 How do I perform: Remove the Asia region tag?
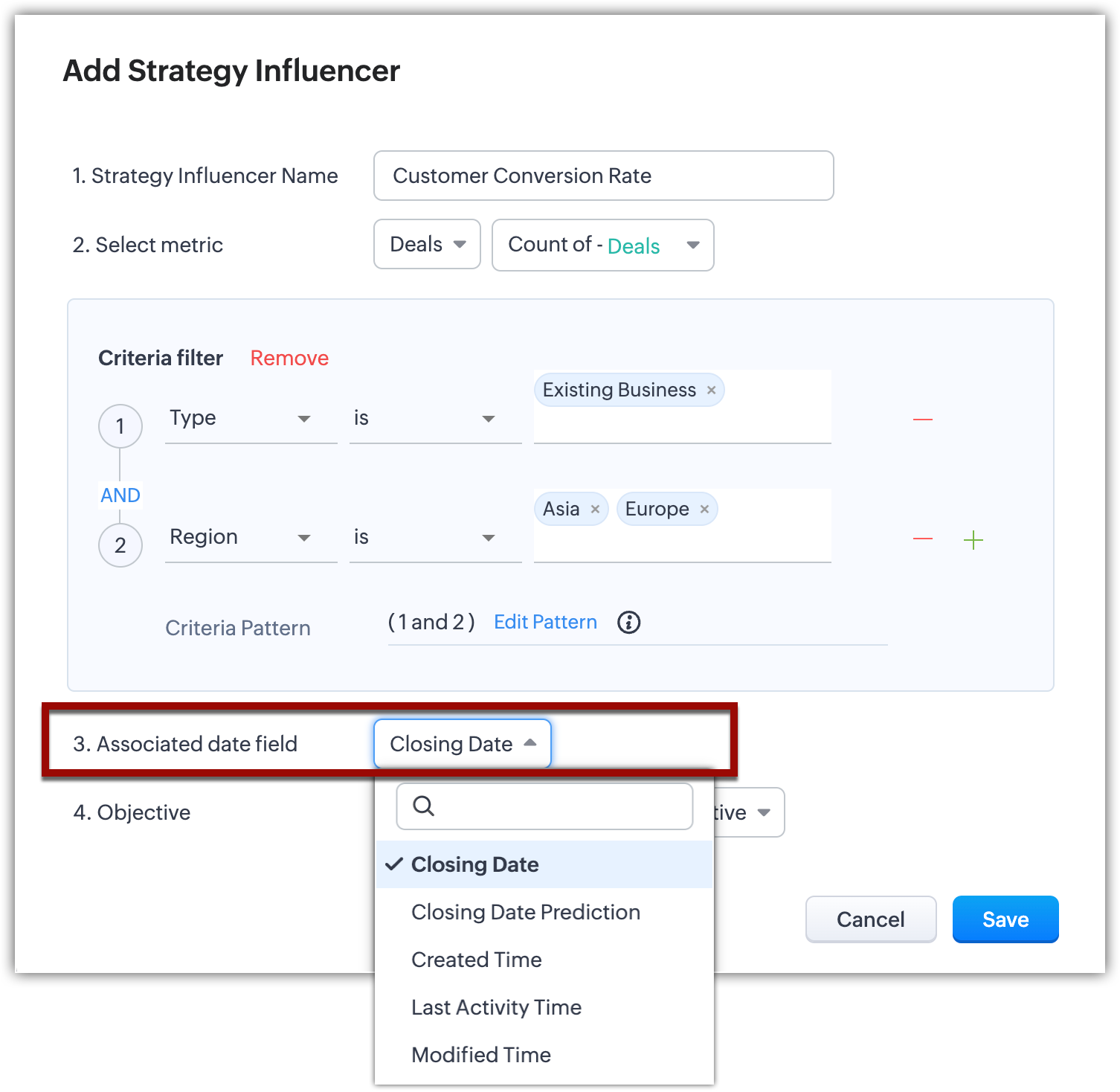pyautogui.click(x=595, y=510)
